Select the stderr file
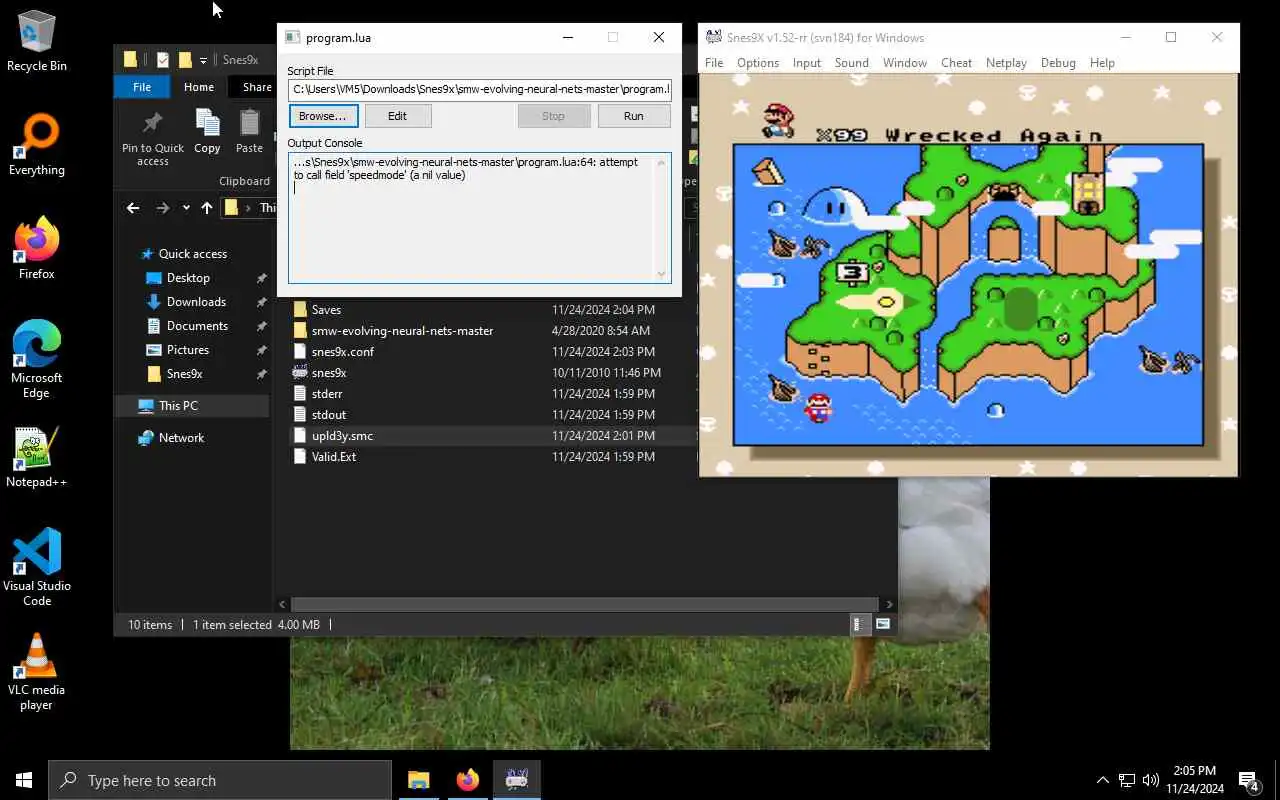Image resolution: width=1280 pixels, height=800 pixels. [x=327, y=394]
